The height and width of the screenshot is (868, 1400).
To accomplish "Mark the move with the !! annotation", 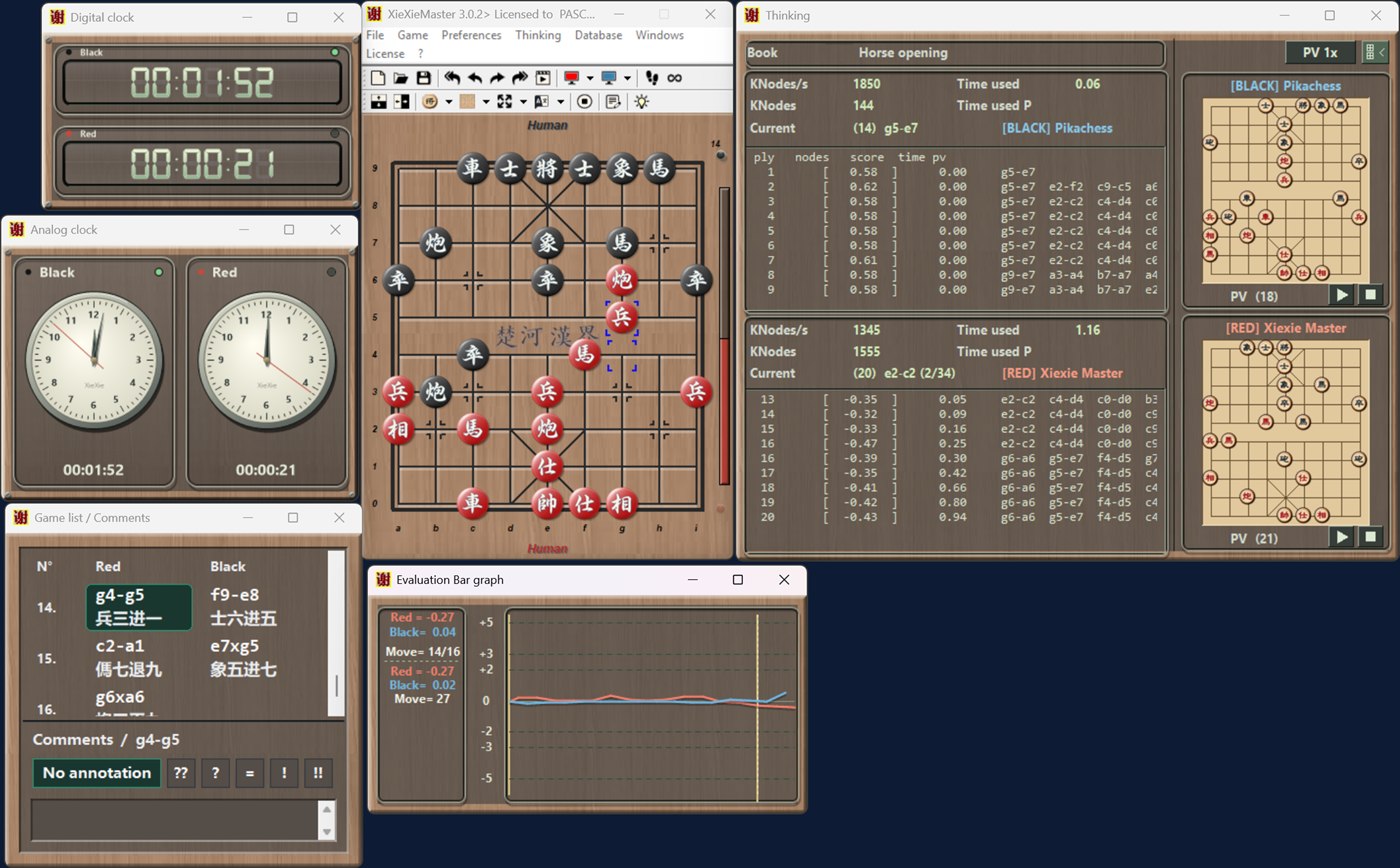I will (318, 772).
